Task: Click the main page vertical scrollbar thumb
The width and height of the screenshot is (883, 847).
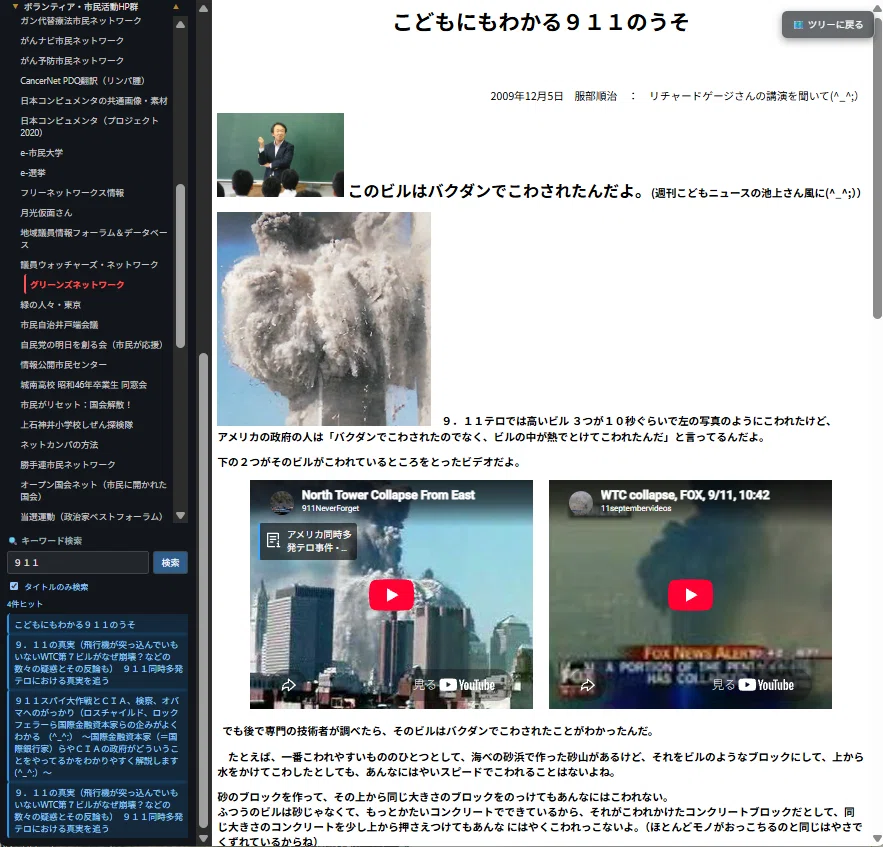Action: [x=877, y=169]
